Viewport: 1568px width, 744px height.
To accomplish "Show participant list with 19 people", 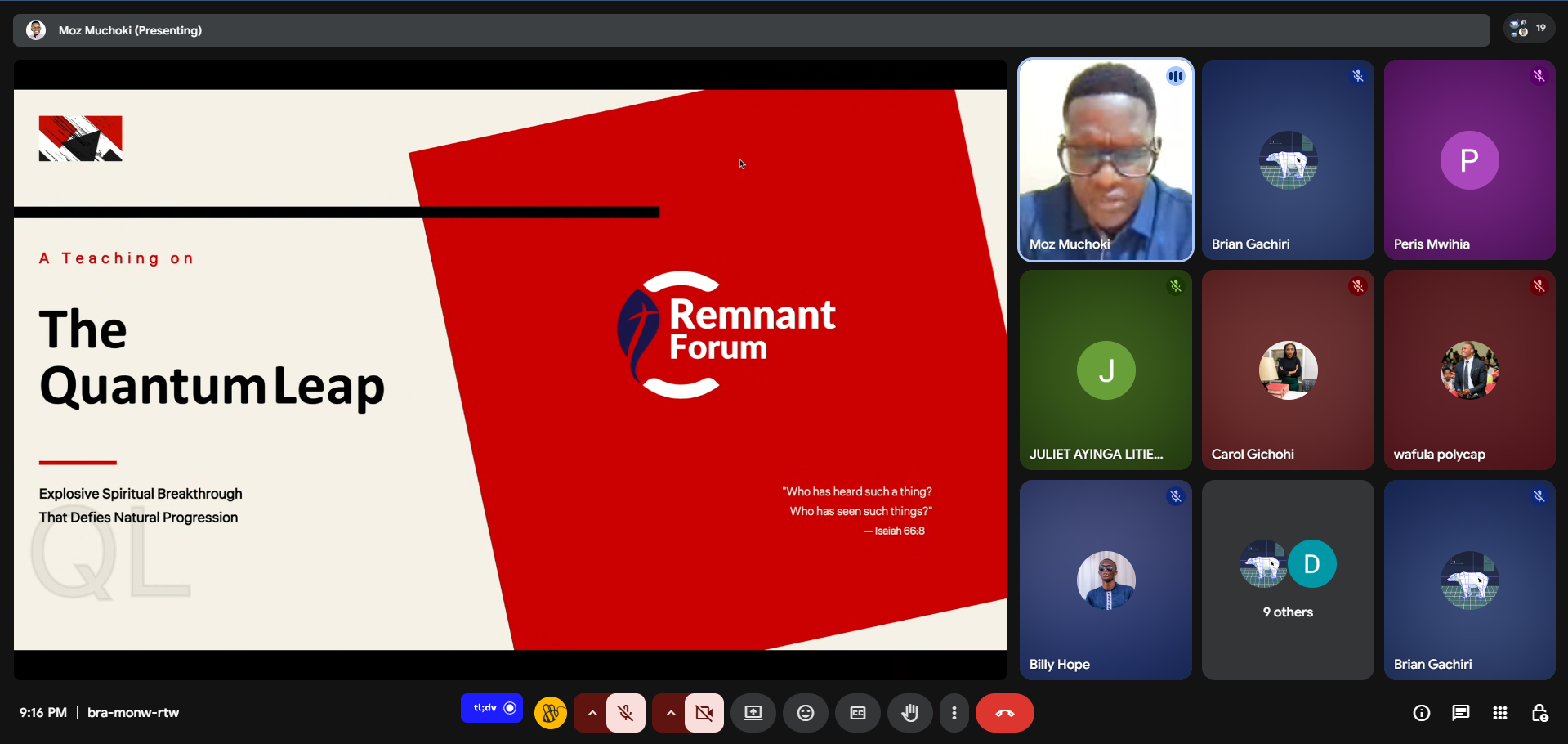I will (x=1528, y=29).
